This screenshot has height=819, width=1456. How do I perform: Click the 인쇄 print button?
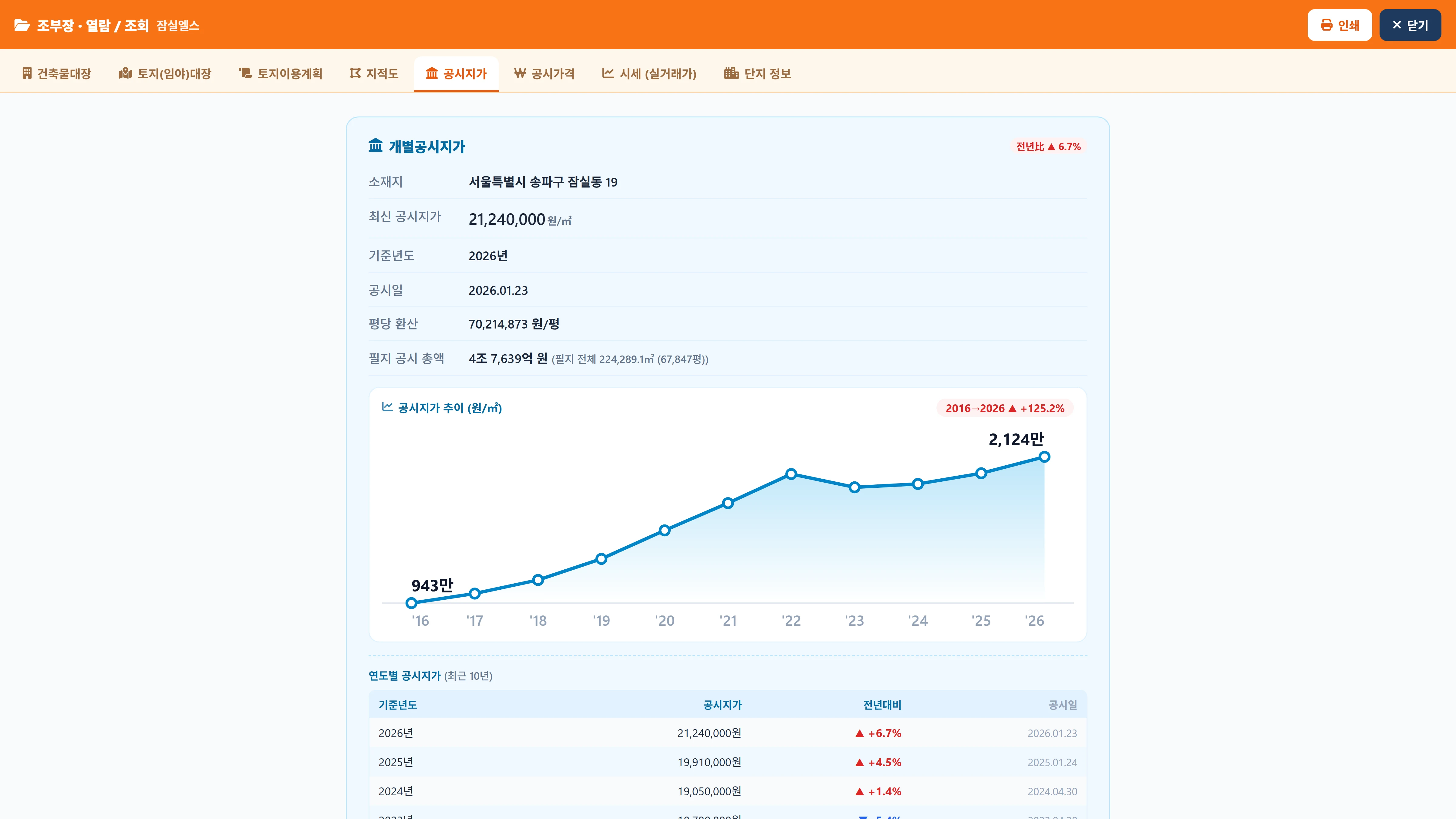point(1340,25)
